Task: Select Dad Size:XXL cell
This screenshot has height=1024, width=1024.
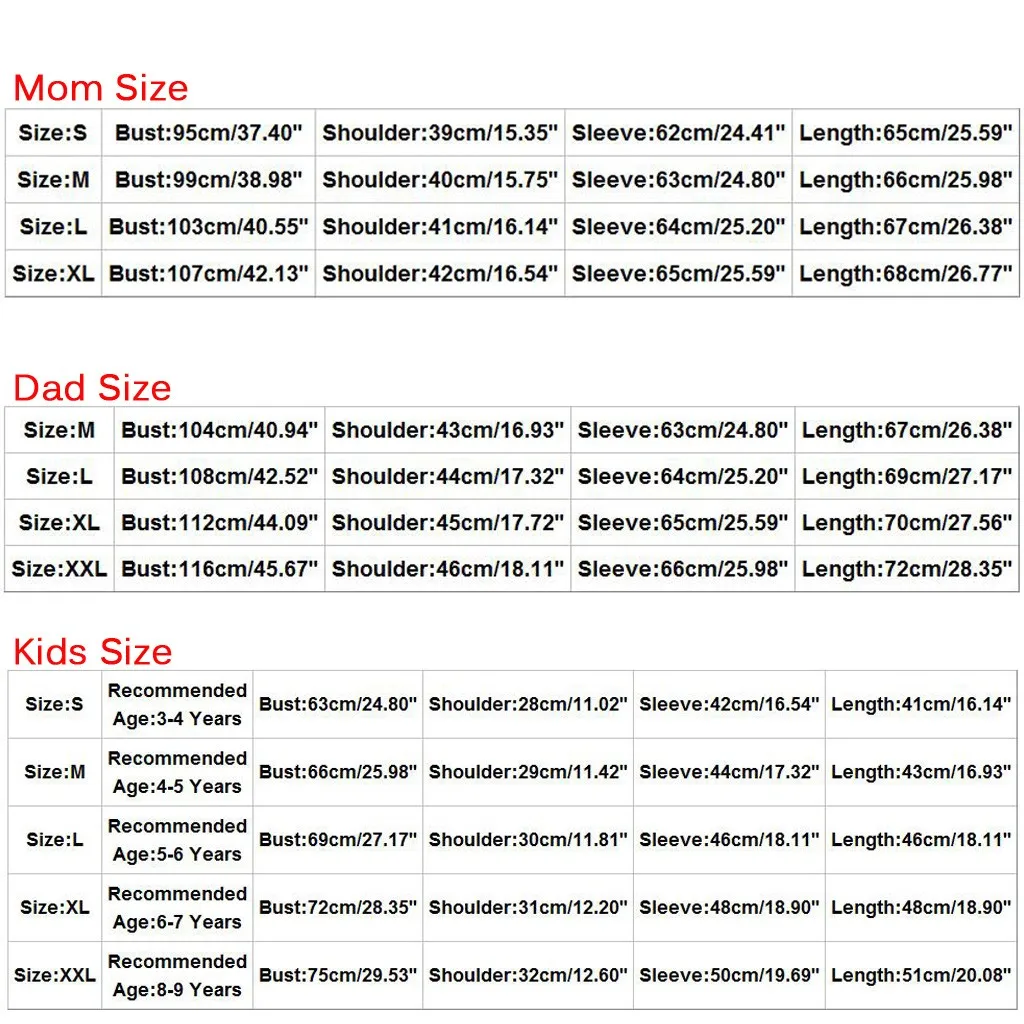Action: 59,569
